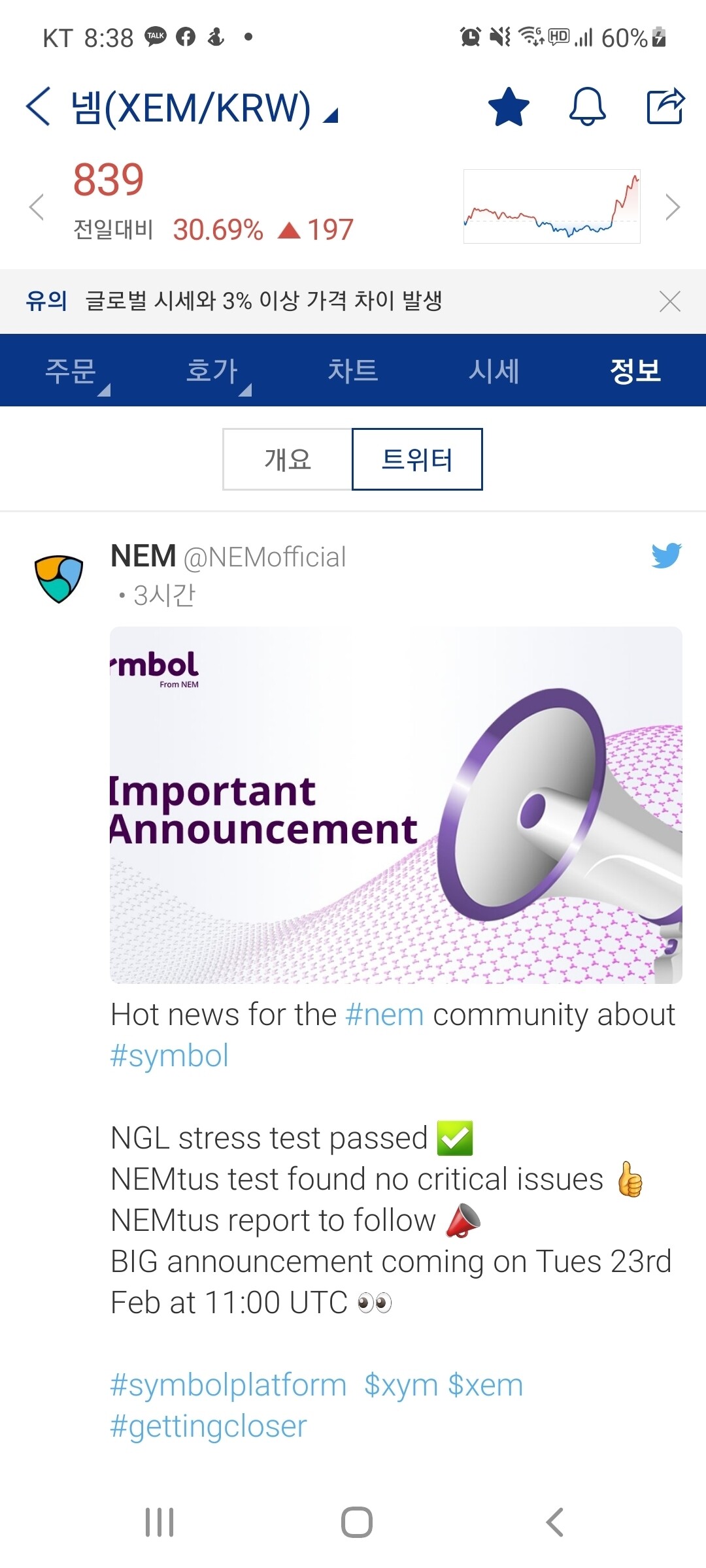Expand the 호가 order book menu

coord(210,370)
